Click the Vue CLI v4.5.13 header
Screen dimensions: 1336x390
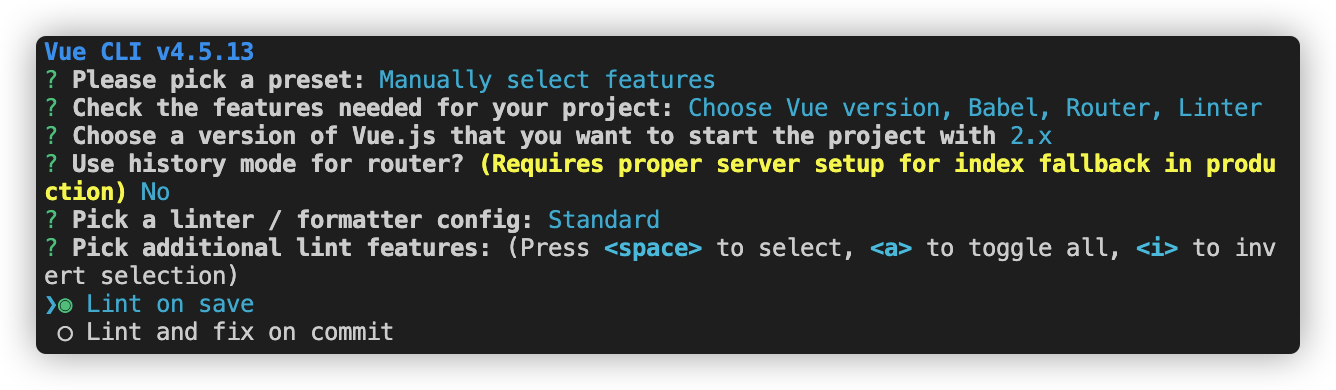point(149,52)
